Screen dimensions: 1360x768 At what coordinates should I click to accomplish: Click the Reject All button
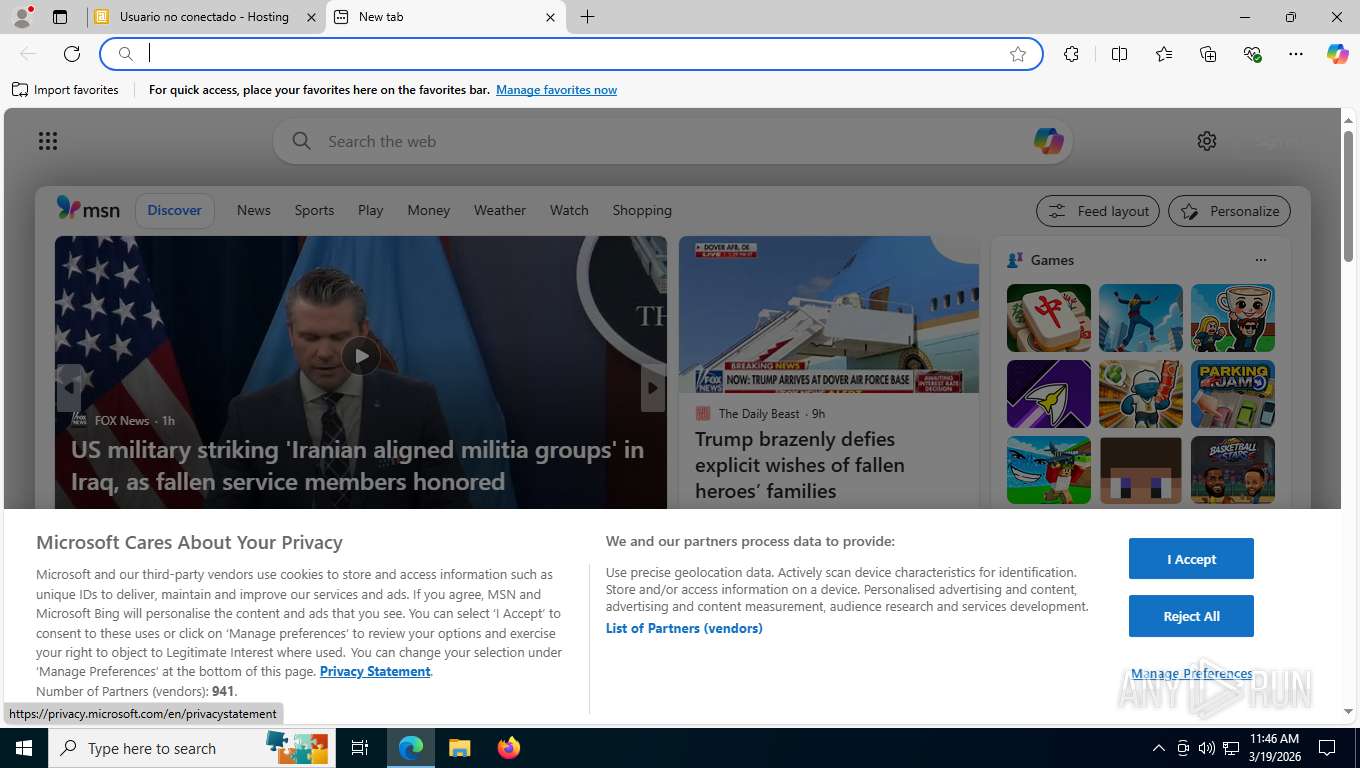click(x=1191, y=616)
